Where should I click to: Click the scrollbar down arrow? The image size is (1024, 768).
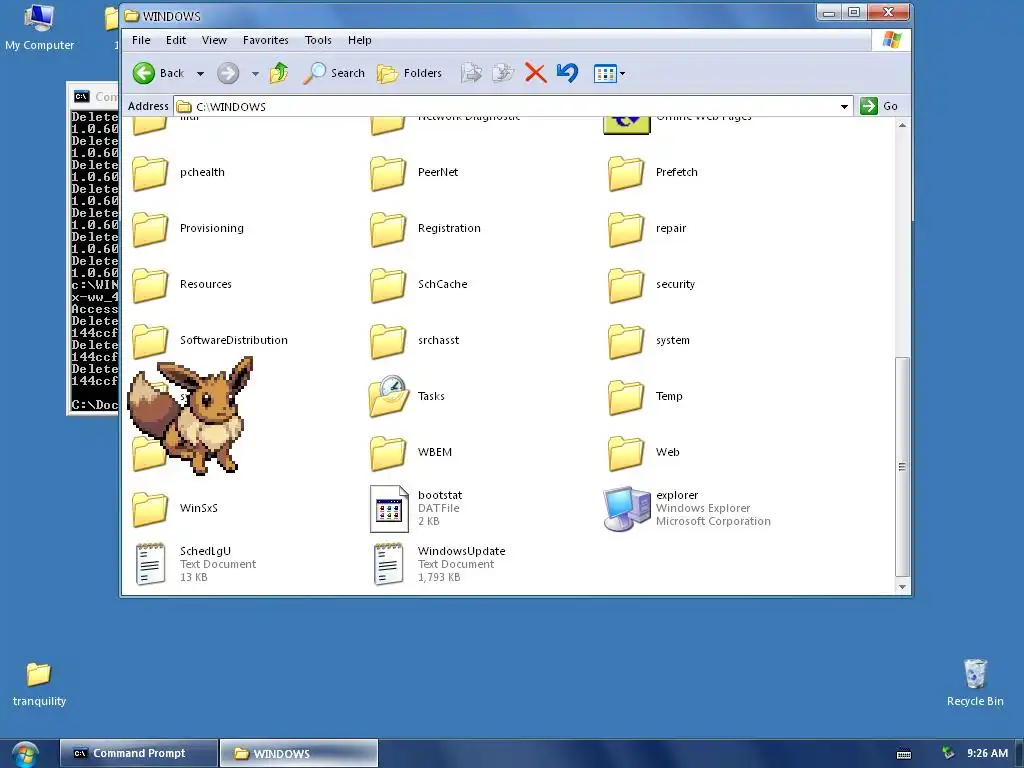click(902, 586)
